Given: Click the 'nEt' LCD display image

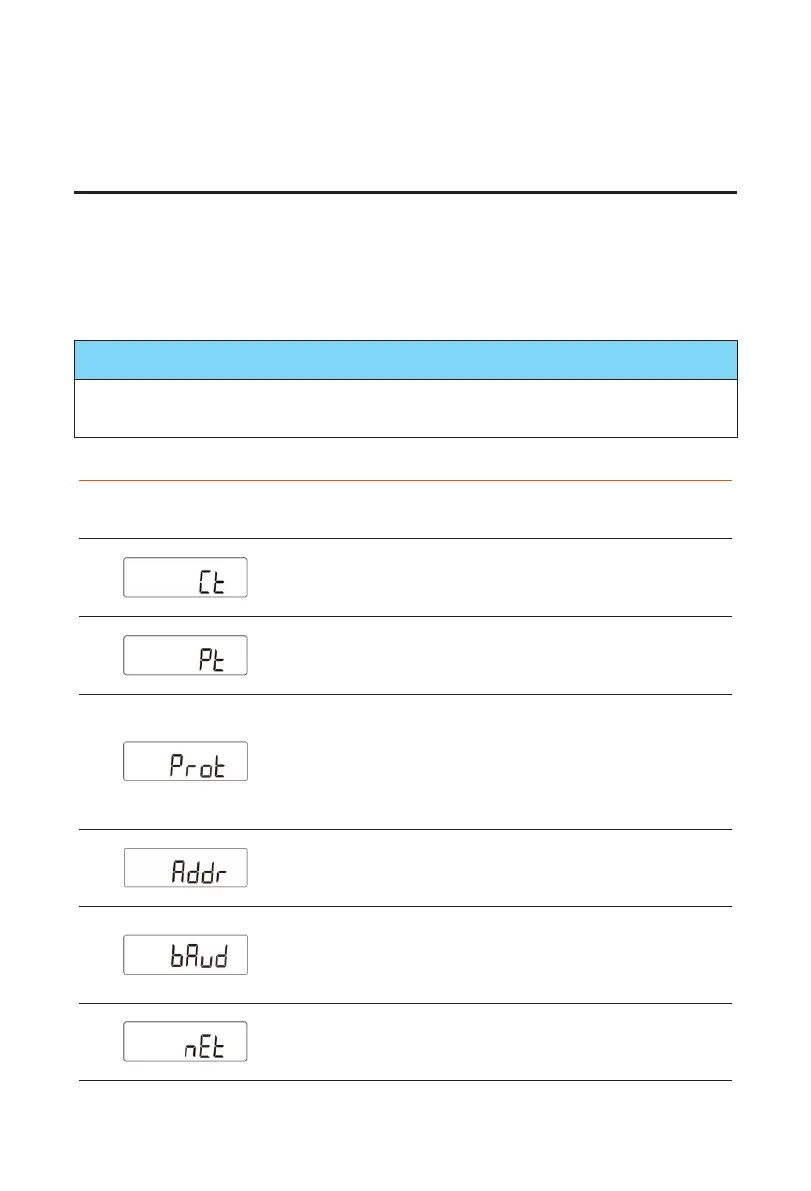Looking at the screenshot, I should coord(185,1041).
